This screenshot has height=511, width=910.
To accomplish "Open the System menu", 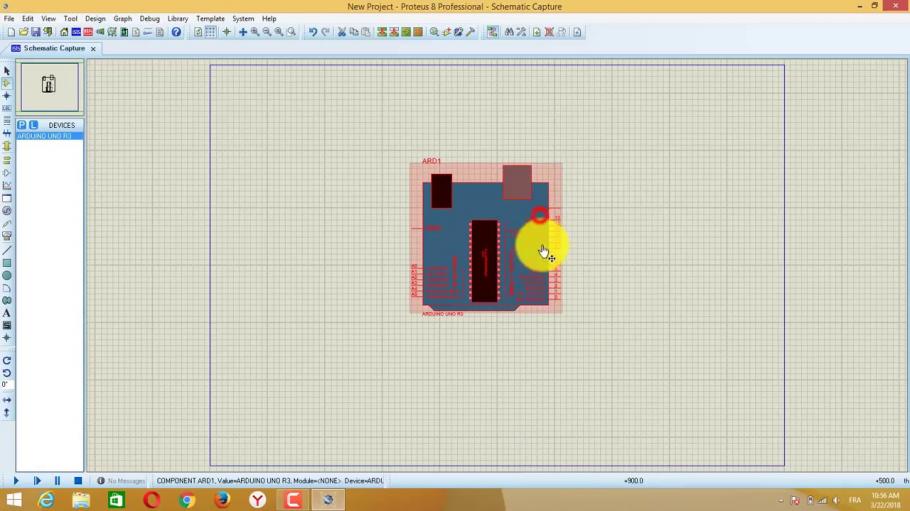I will pyautogui.click(x=243, y=19).
